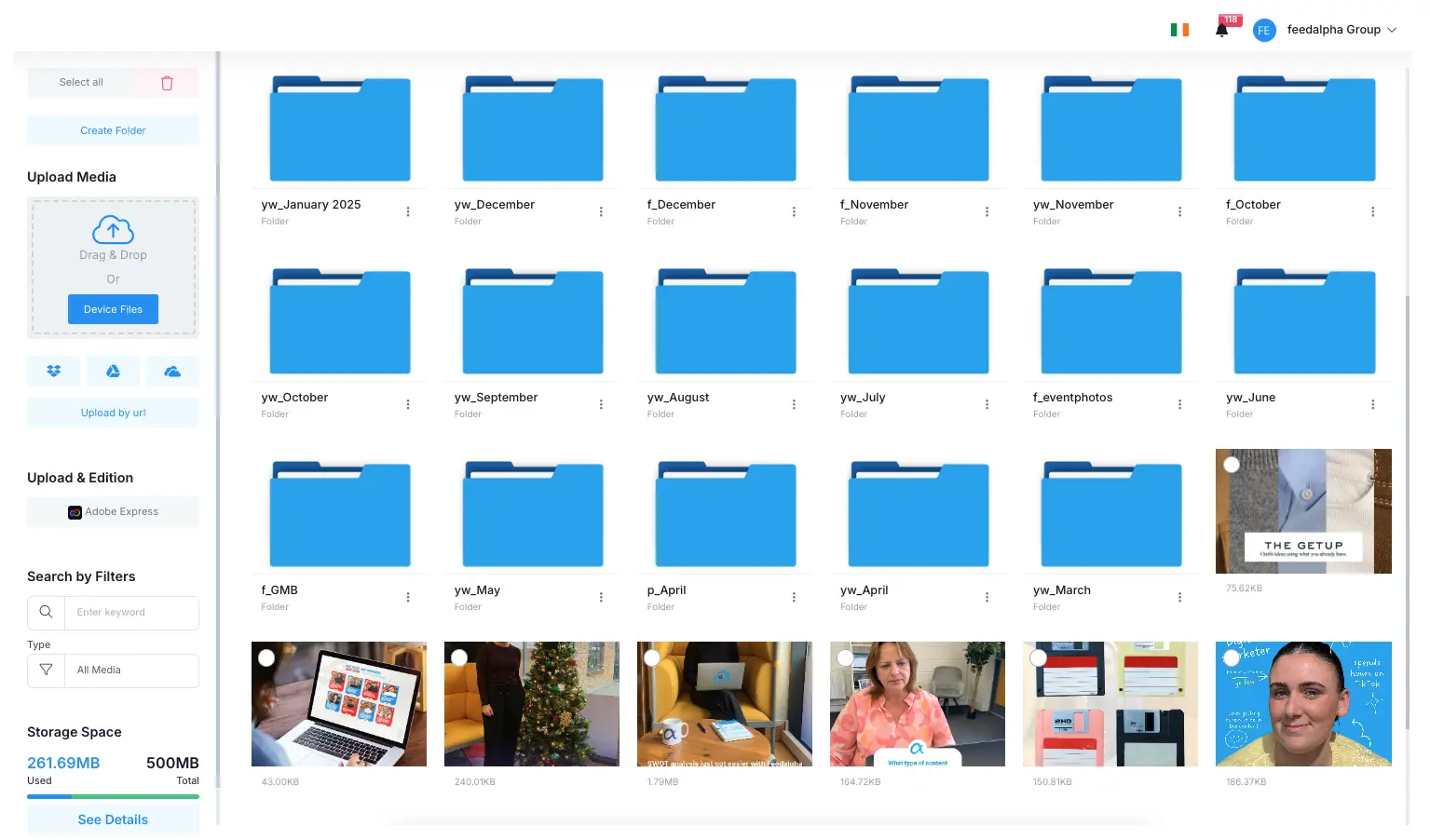Open options menu for yw_December folder
The image size is (1430, 840).
[601, 212]
